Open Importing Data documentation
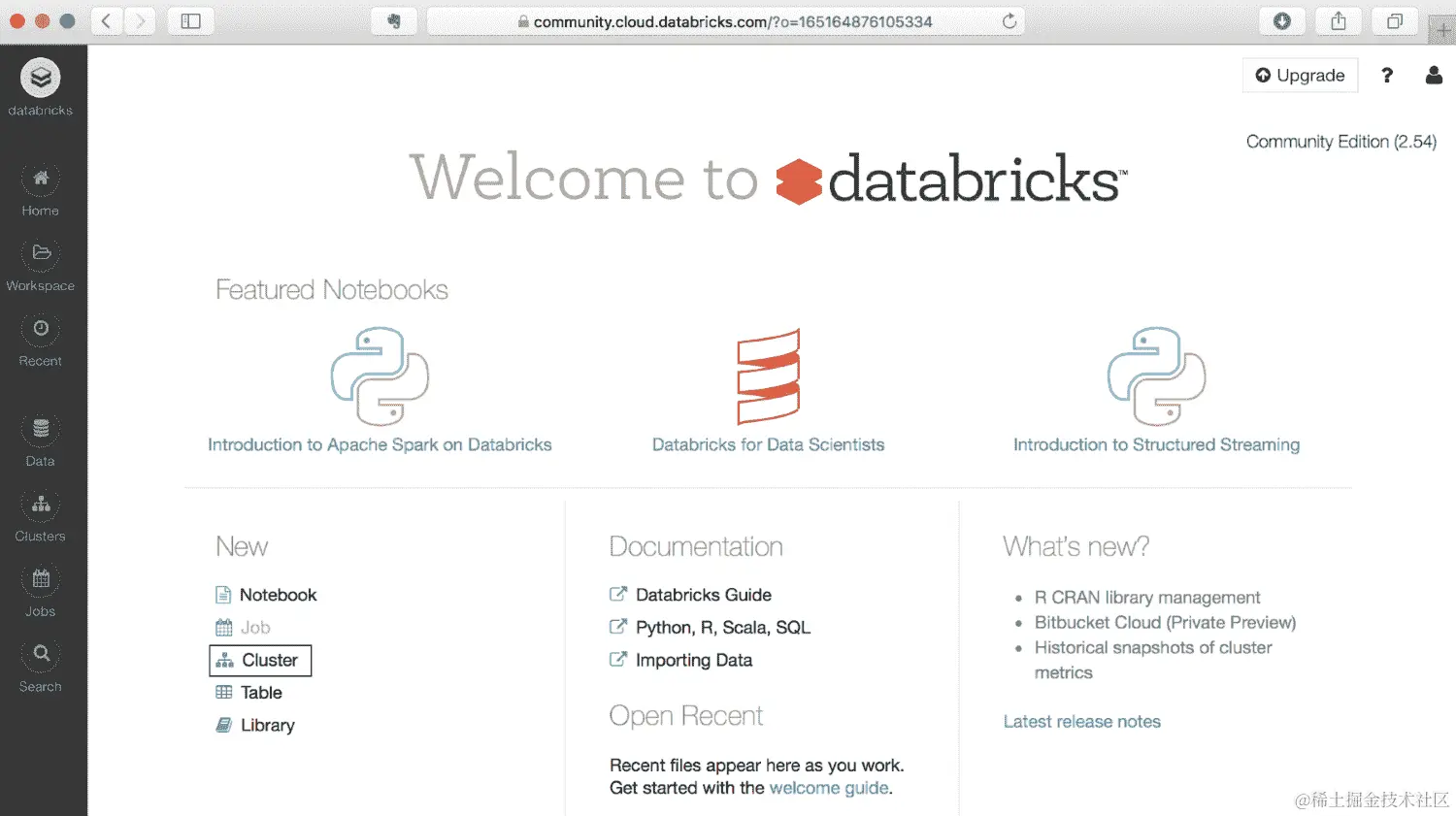The image size is (1456, 816). (694, 661)
